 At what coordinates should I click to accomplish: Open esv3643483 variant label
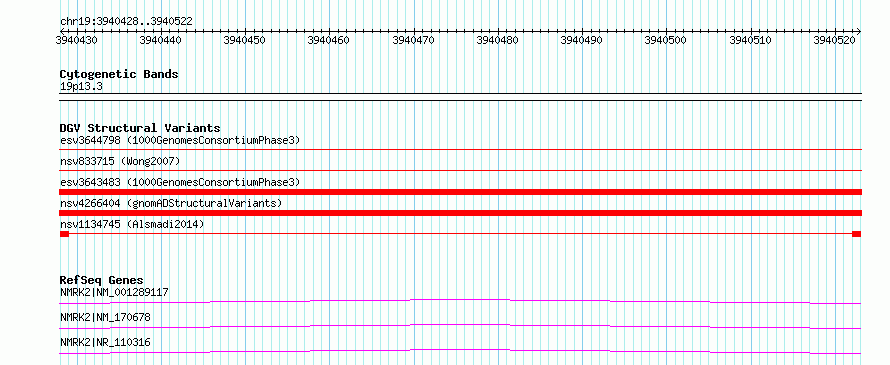coord(180,182)
